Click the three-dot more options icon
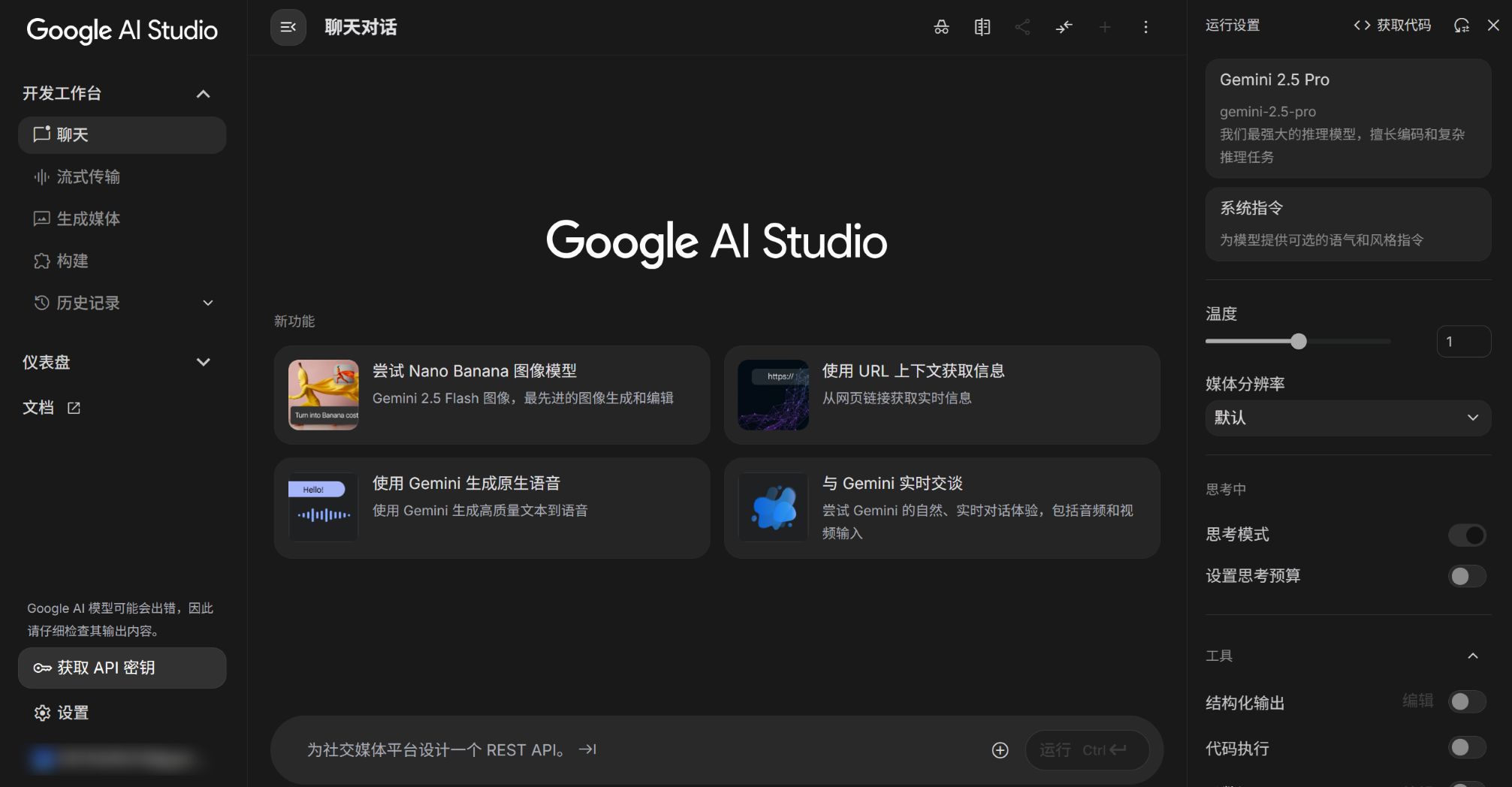 coord(1145,28)
